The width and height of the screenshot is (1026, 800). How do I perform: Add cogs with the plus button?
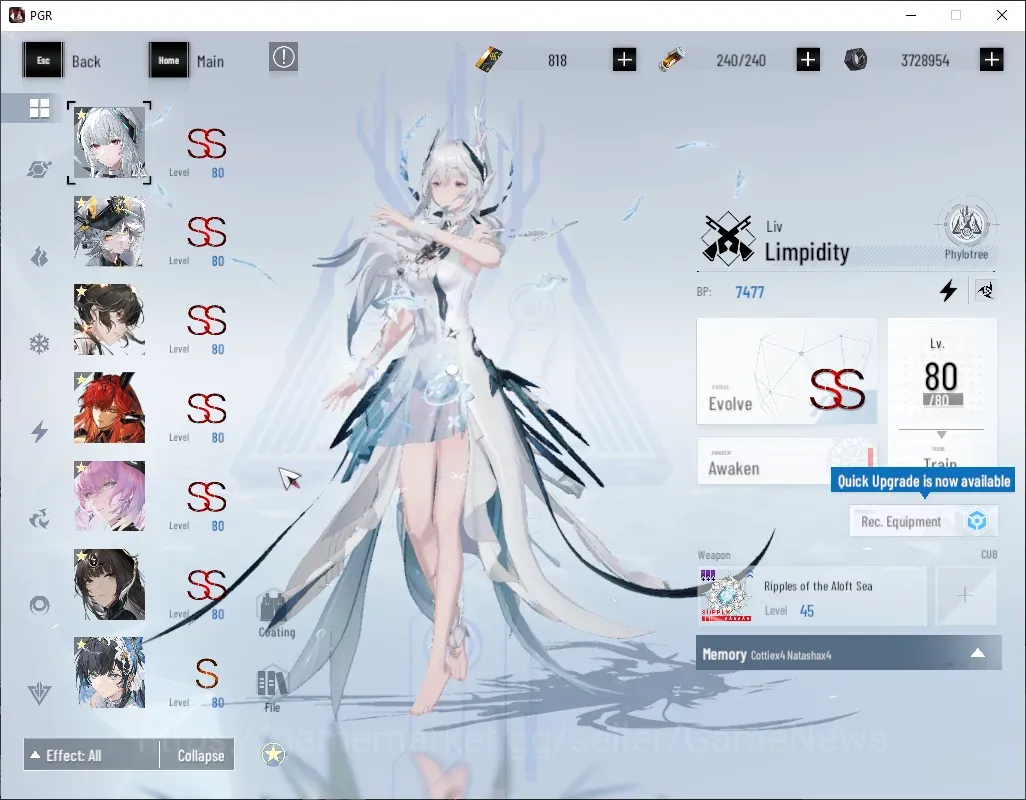pyautogui.click(x=991, y=60)
